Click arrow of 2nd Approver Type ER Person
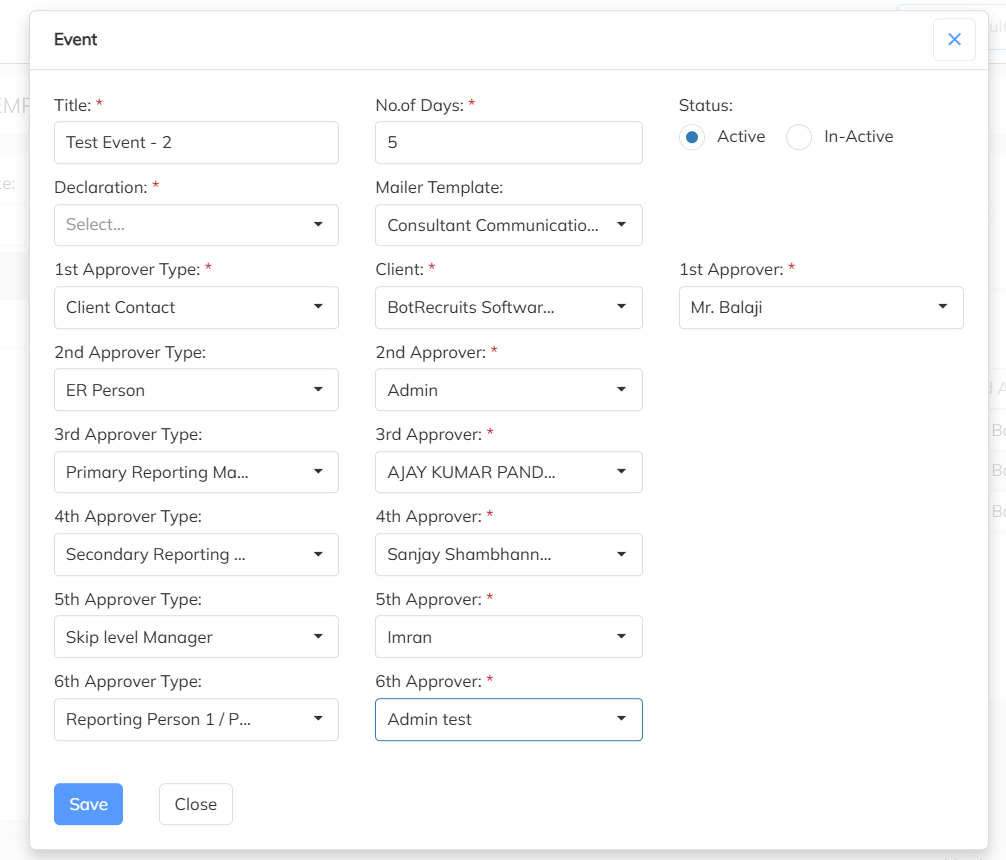 click(318, 390)
